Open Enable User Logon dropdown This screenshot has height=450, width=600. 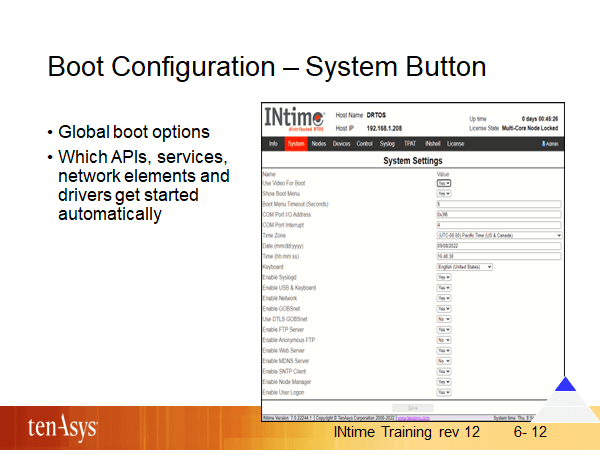coord(444,392)
